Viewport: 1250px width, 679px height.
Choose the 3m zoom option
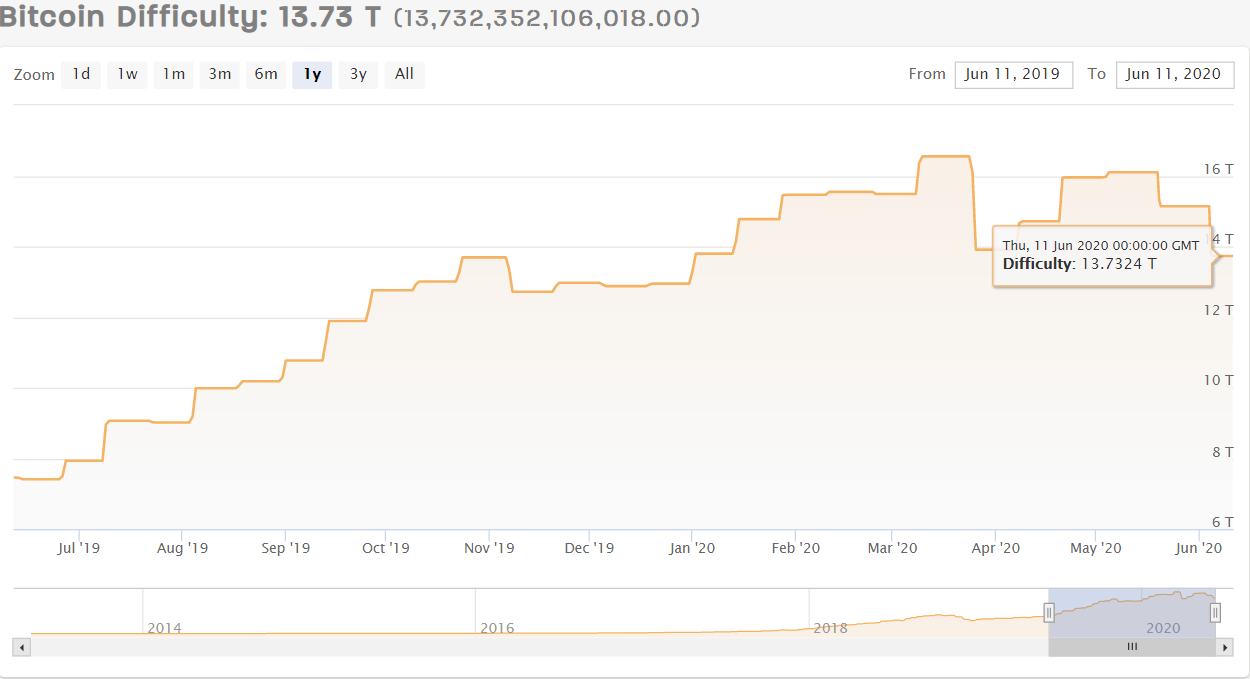click(220, 75)
